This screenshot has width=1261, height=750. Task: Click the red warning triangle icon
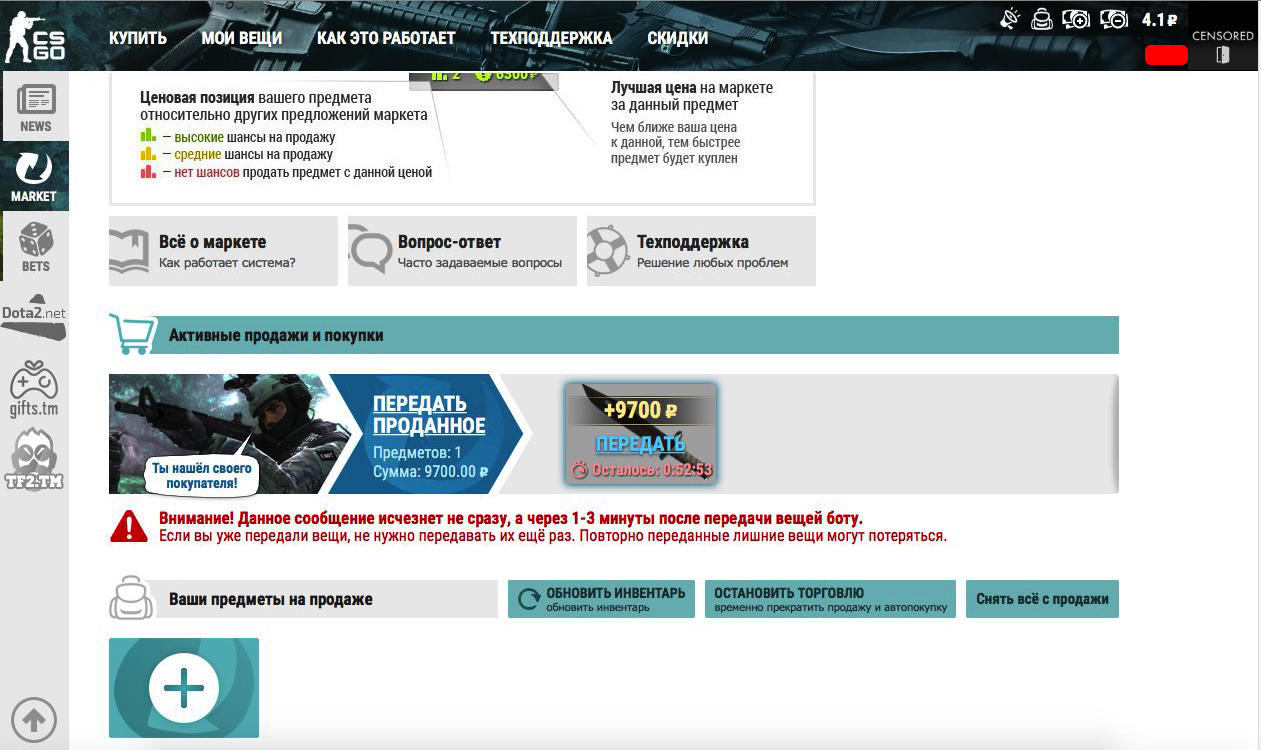[128, 526]
